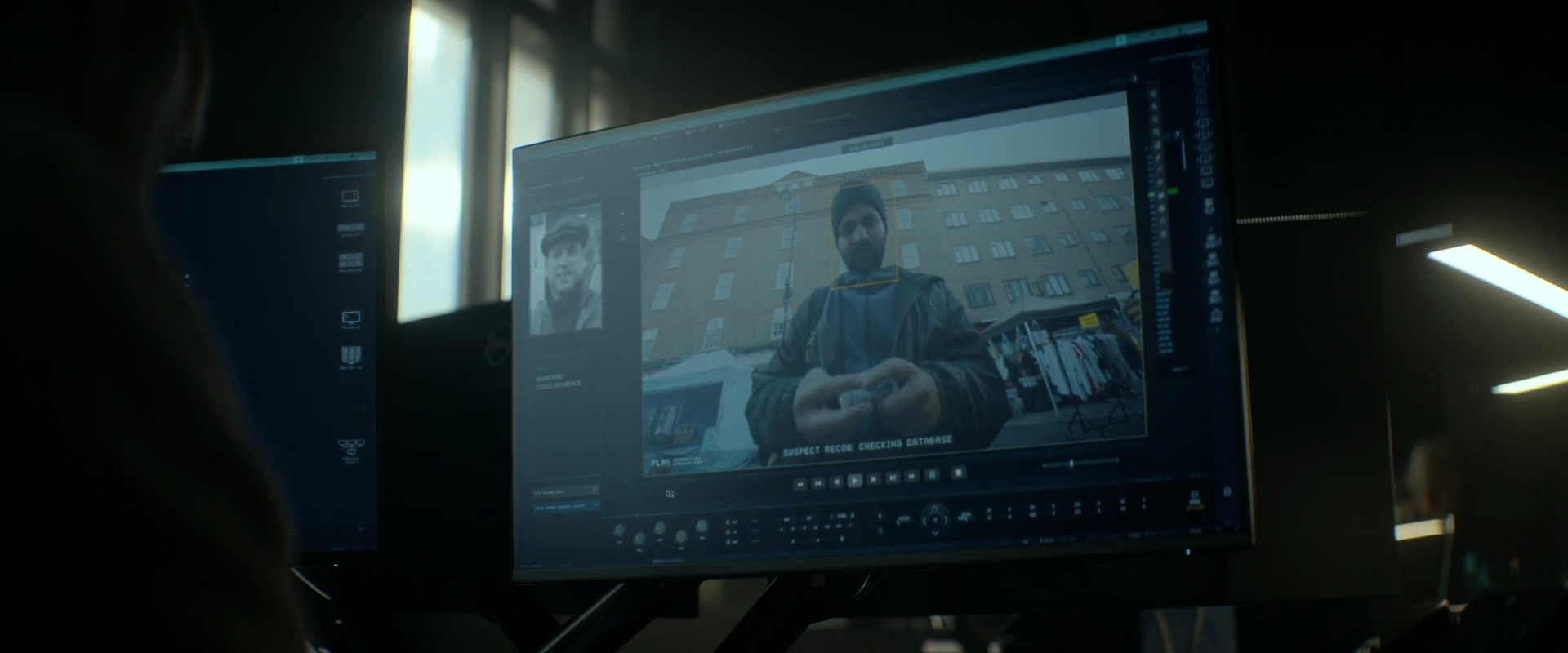The width and height of the screenshot is (1568, 653).
Task: Click the yellow face detection box
Action: click(865, 233)
